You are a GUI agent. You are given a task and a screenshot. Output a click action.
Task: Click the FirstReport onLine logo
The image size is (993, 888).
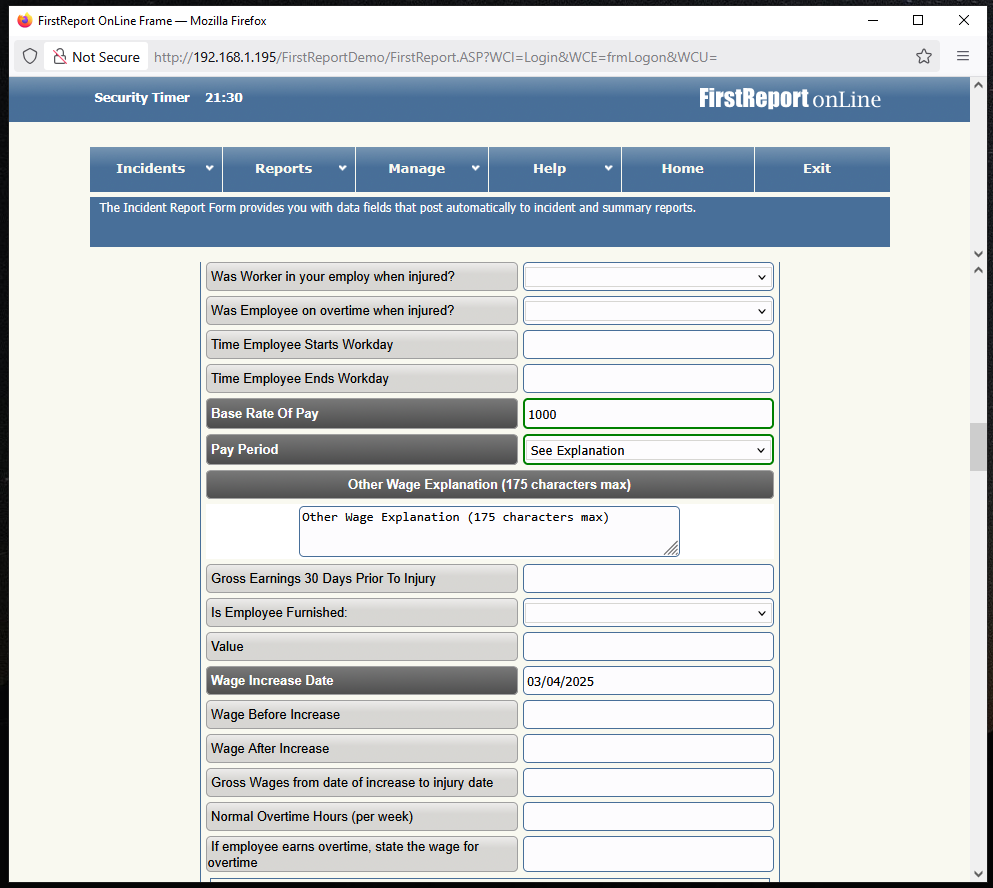[x=789, y=99]
